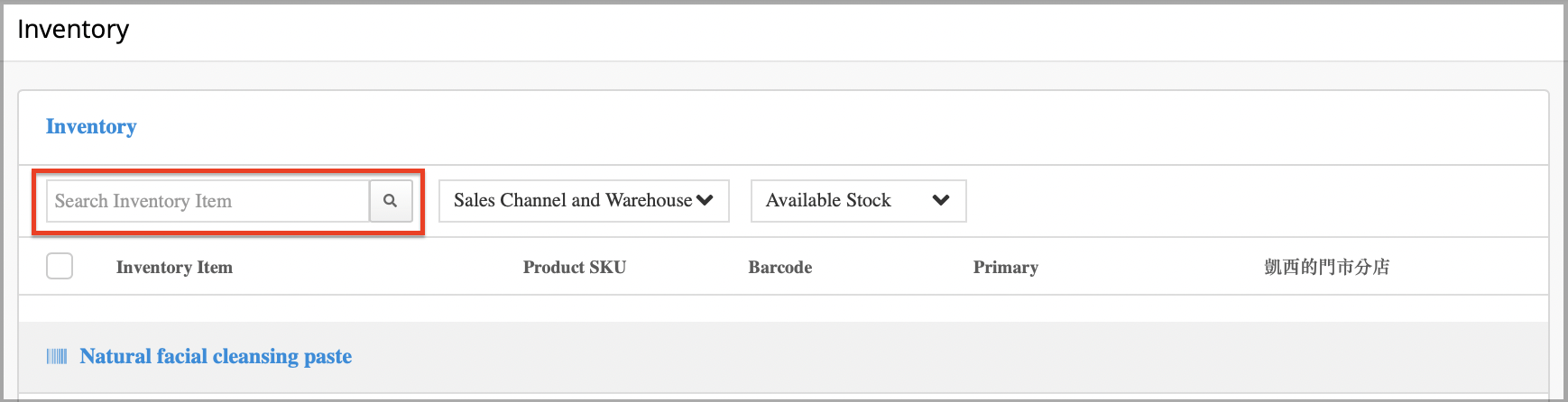Tick the select-all checkbox in the table header

pos(60,266)
